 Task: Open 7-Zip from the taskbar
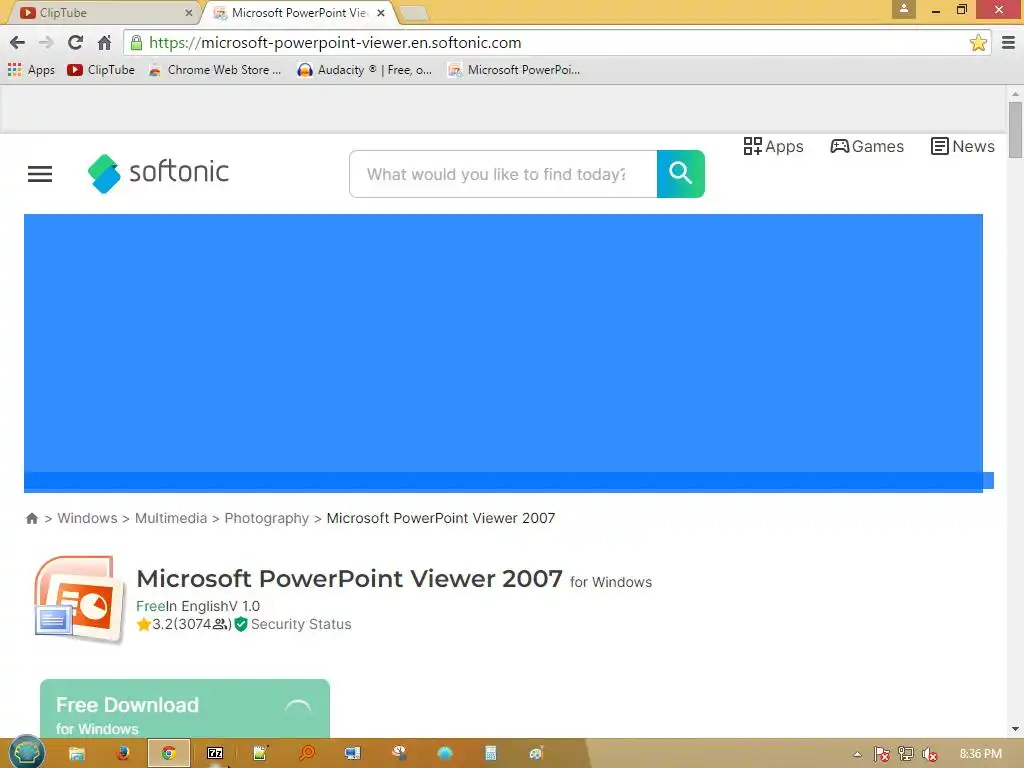coord(215,754)
